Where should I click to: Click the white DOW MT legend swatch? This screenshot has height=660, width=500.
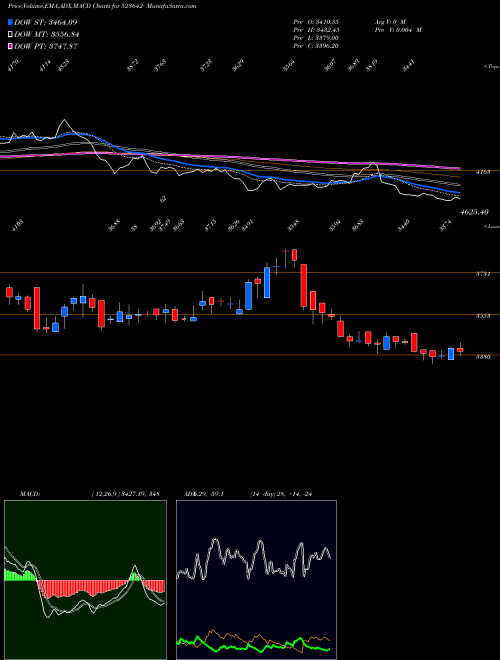coord(10,35)
